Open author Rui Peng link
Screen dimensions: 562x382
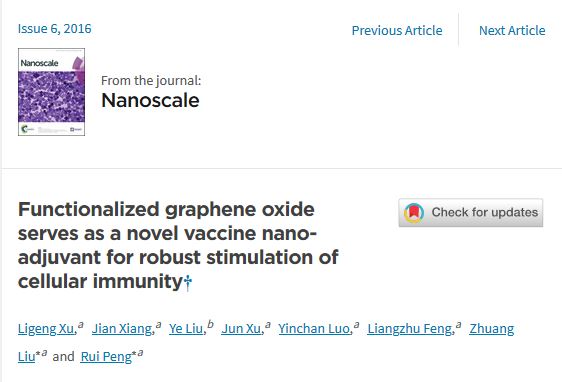106,357
